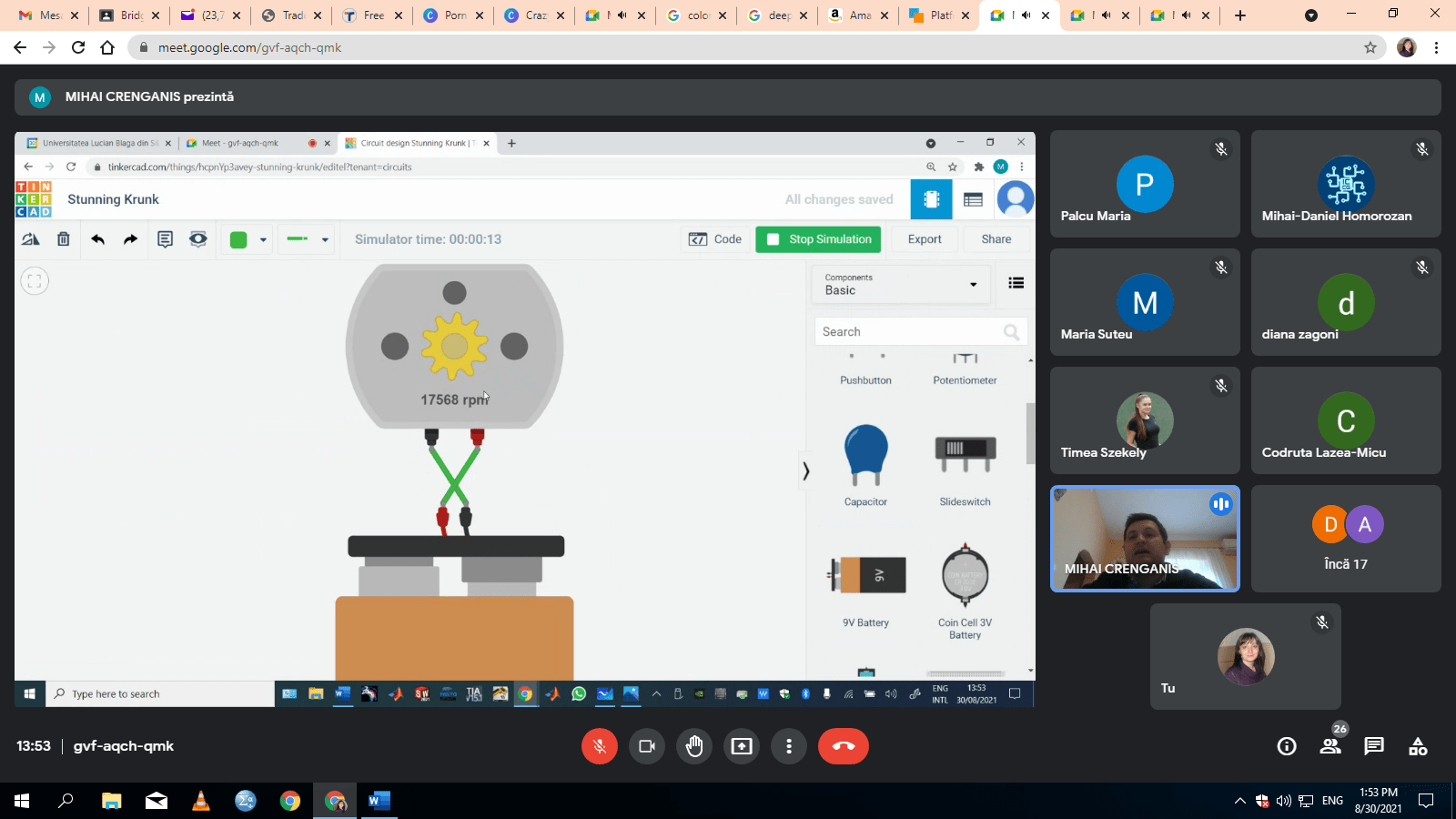Click the Încă 17 participants tile
This screenshot has width=1456, height=819.
1346,539
